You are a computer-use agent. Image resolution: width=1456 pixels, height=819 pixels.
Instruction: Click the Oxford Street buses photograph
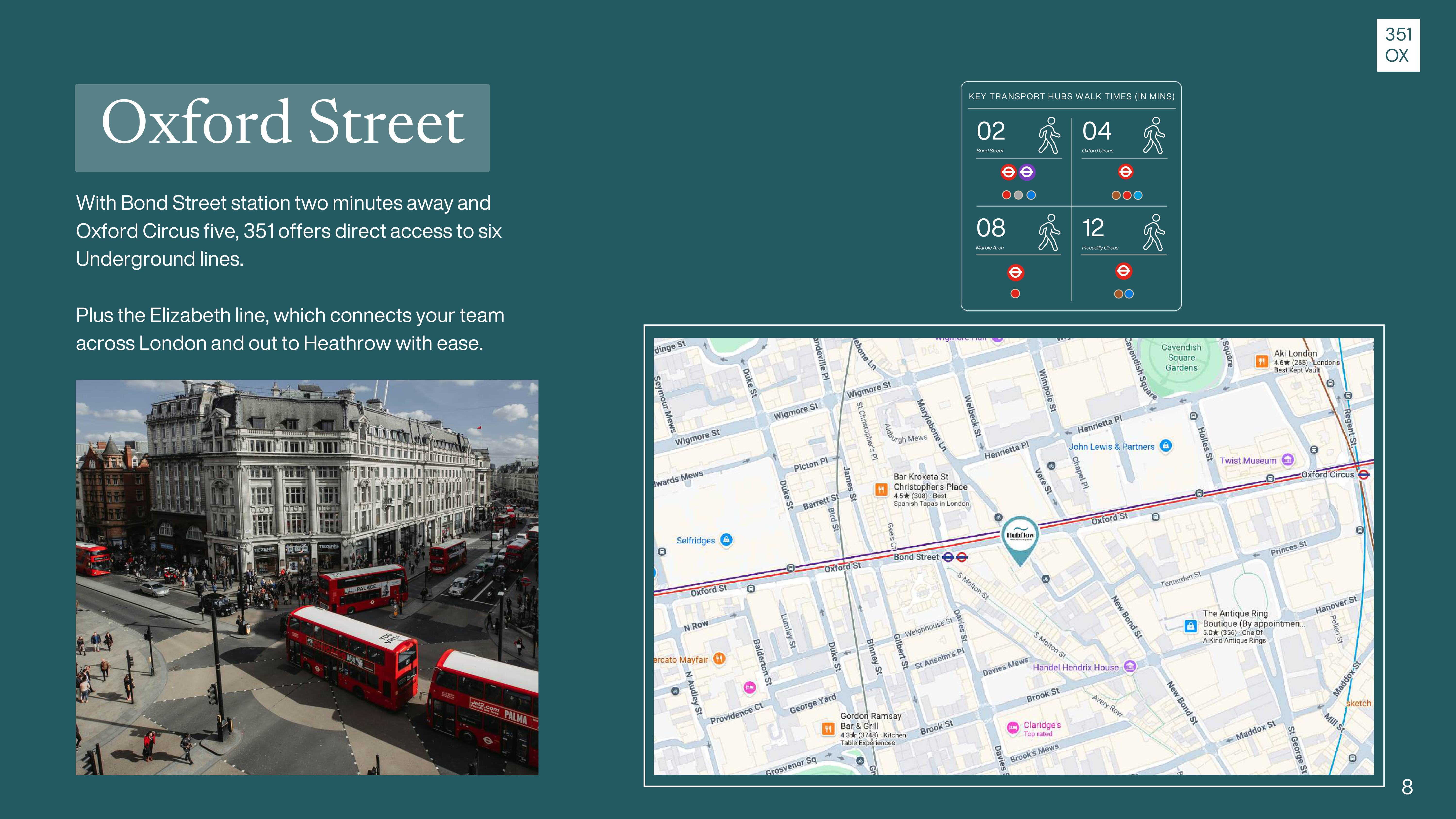(x=307, y=577)
